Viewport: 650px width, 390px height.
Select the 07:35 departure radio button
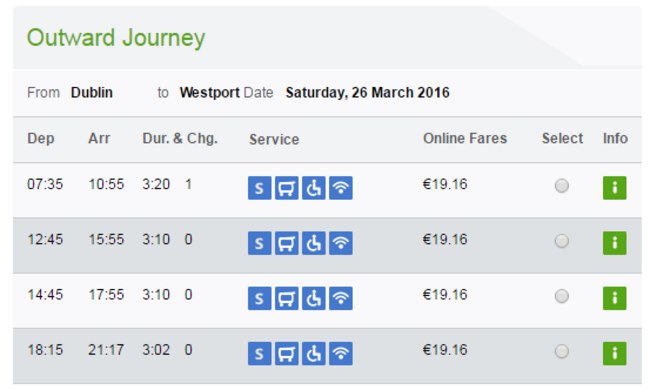[x=562, y=186]
